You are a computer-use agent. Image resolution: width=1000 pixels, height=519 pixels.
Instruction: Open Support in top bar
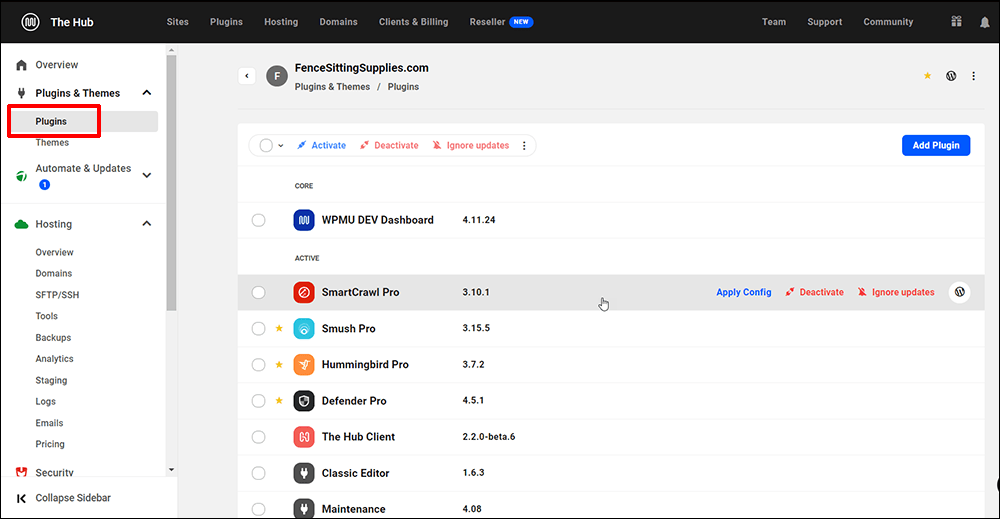pos(825,22)
